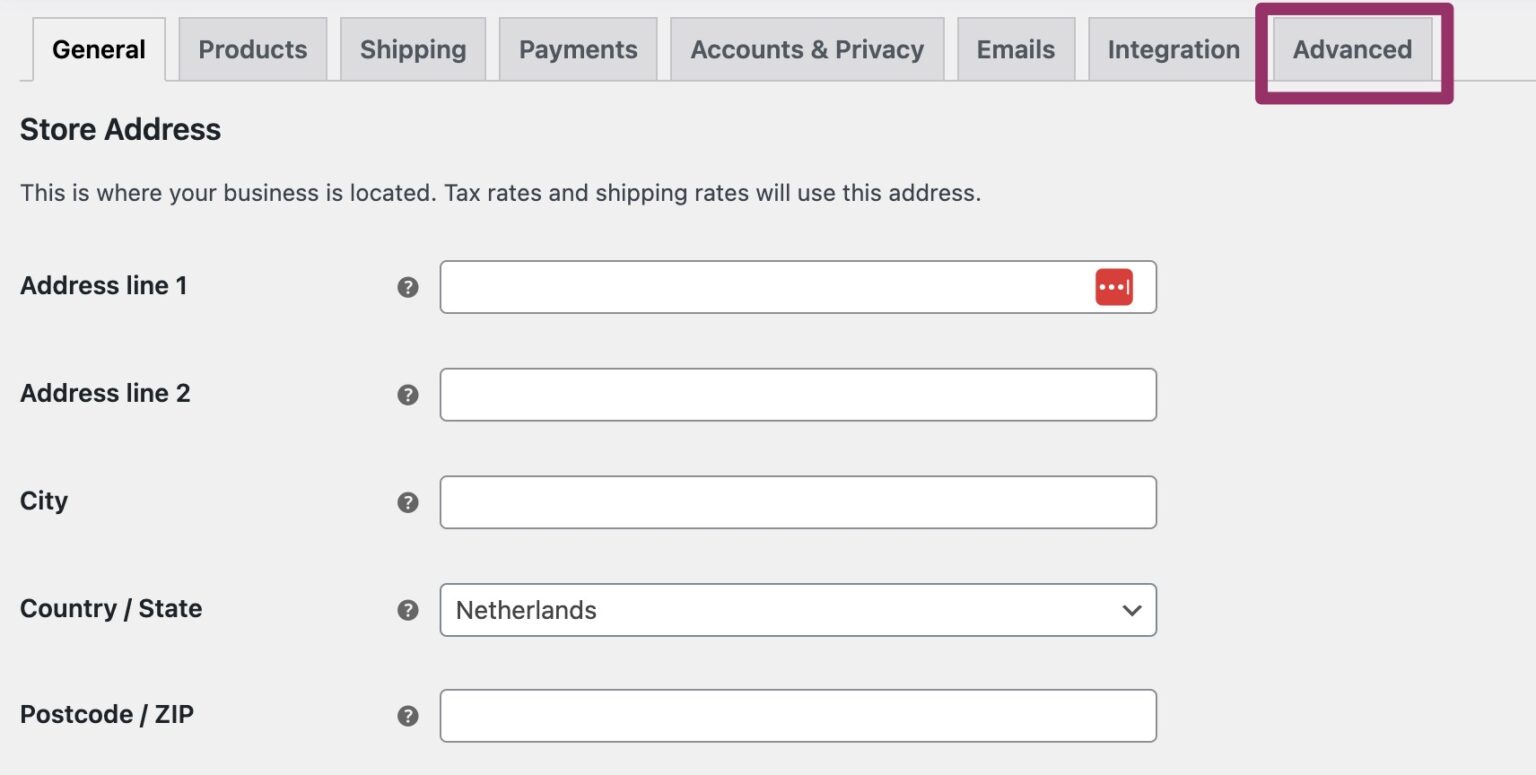Switch to the Integration tab
The height and width of the screenshot is (775, 1536).
1172,49
